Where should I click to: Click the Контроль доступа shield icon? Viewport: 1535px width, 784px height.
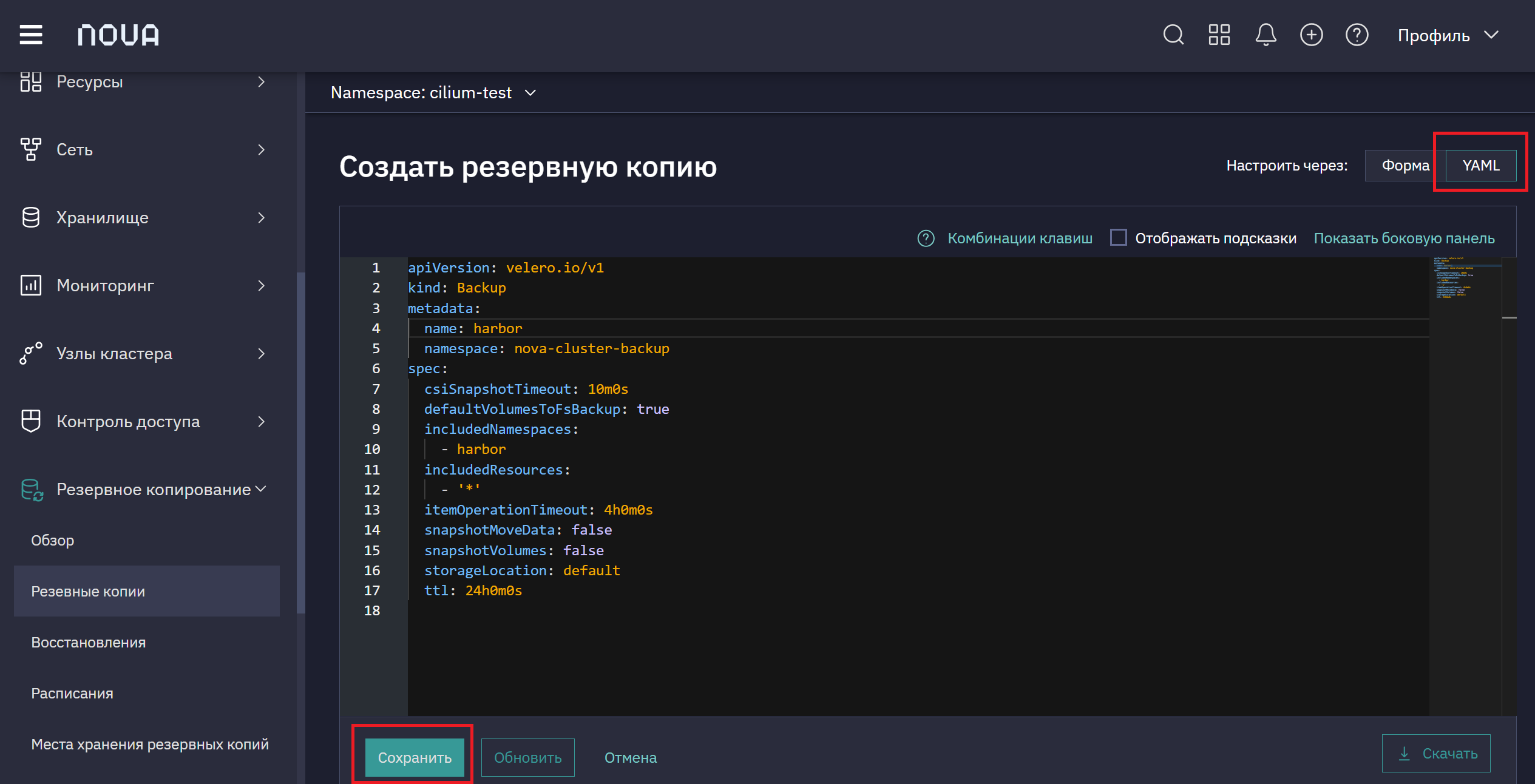(x=31, y=421)
